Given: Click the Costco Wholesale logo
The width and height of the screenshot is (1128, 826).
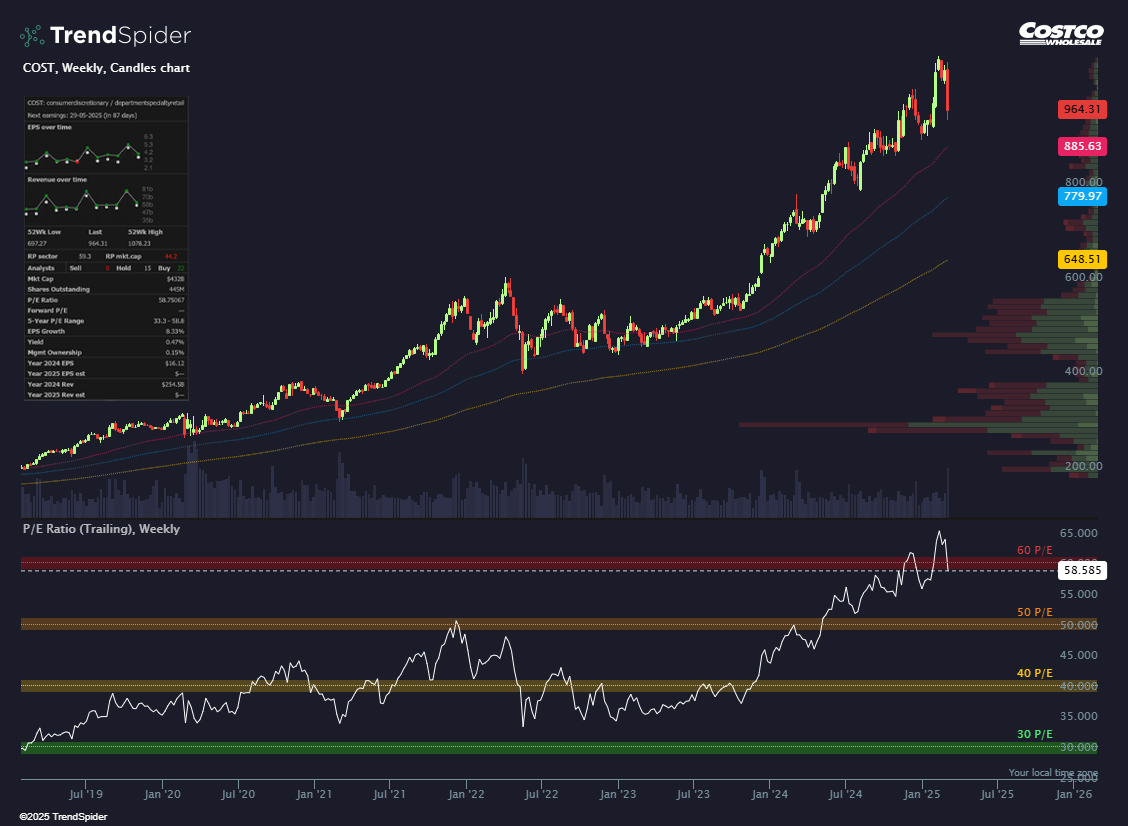Looking at the screenshot, I should pyautogui.click(x=1061, y=34).
